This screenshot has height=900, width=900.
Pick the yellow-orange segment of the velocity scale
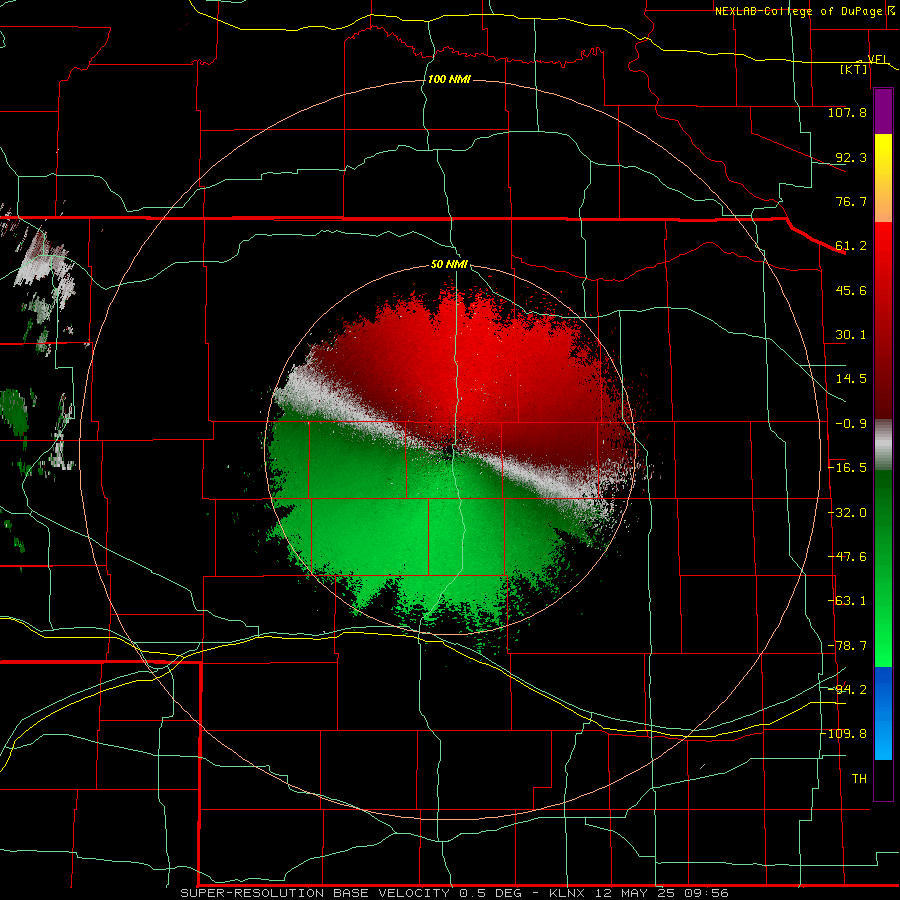pos(883,178)
